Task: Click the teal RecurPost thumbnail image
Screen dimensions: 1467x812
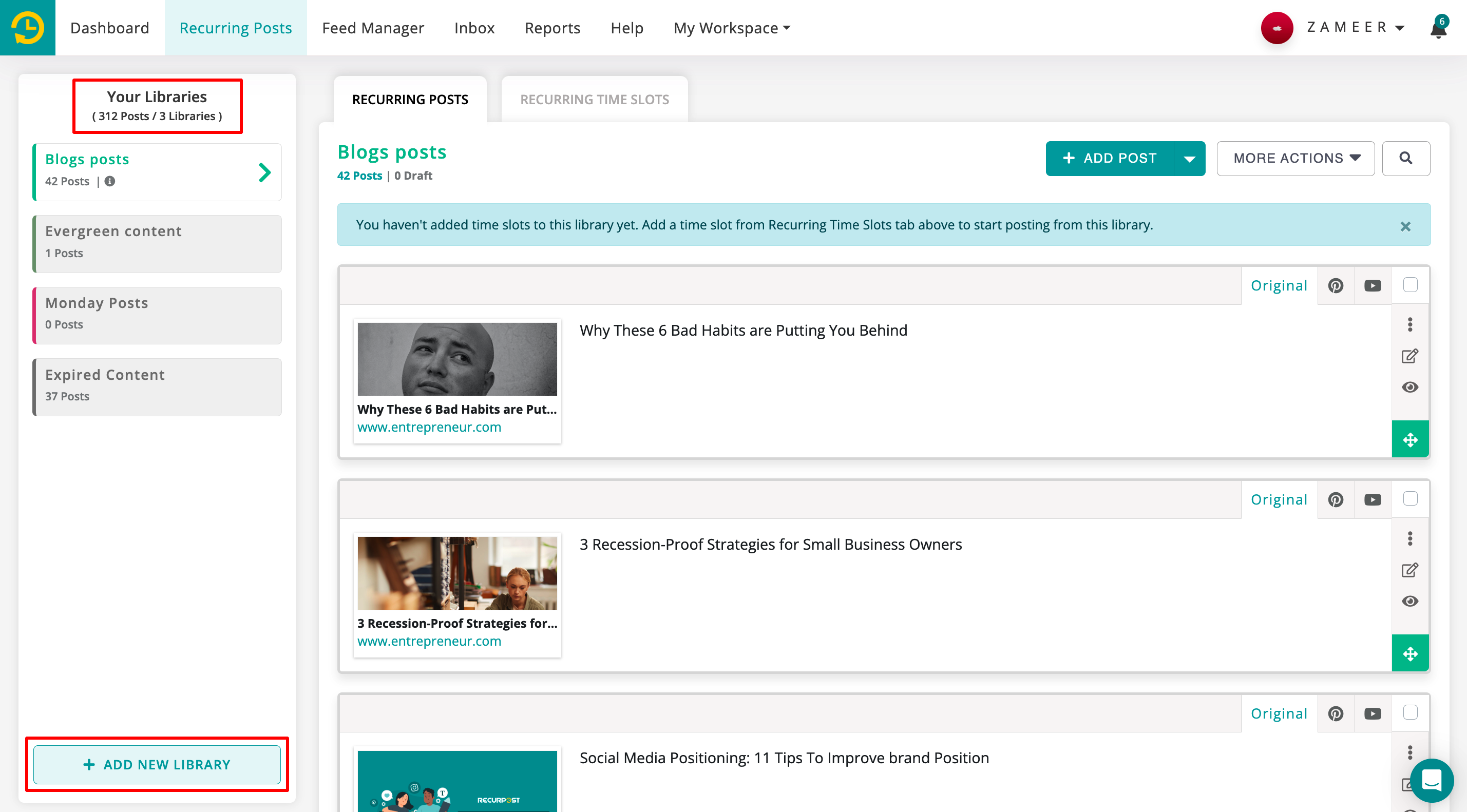Action: click(x=458, y=781)
